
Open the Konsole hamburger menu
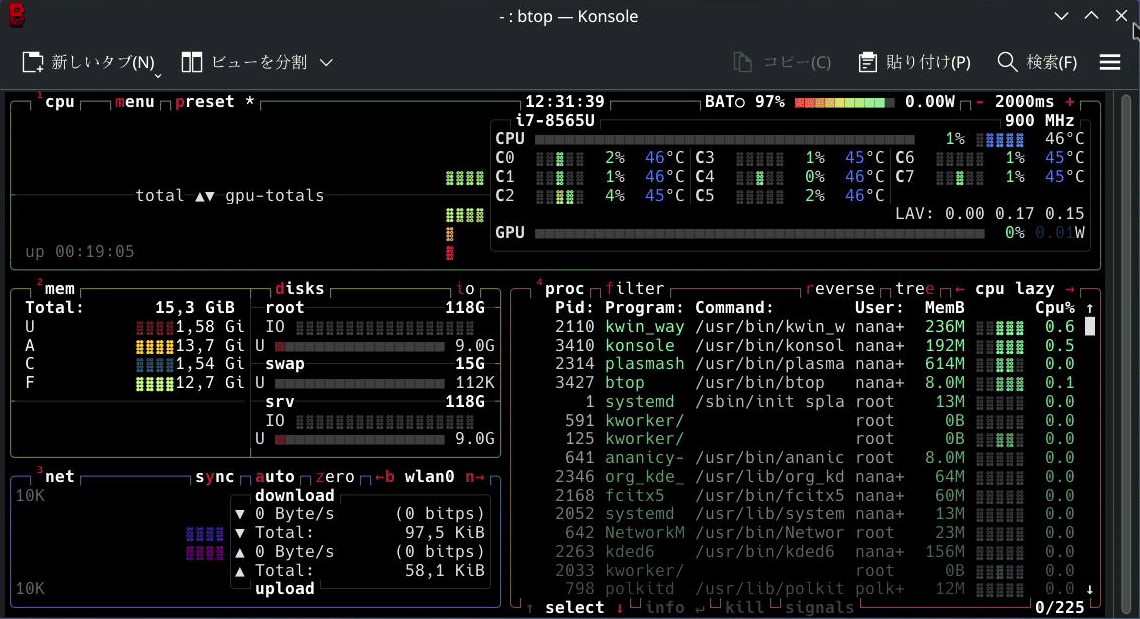tap(1110, 61)
